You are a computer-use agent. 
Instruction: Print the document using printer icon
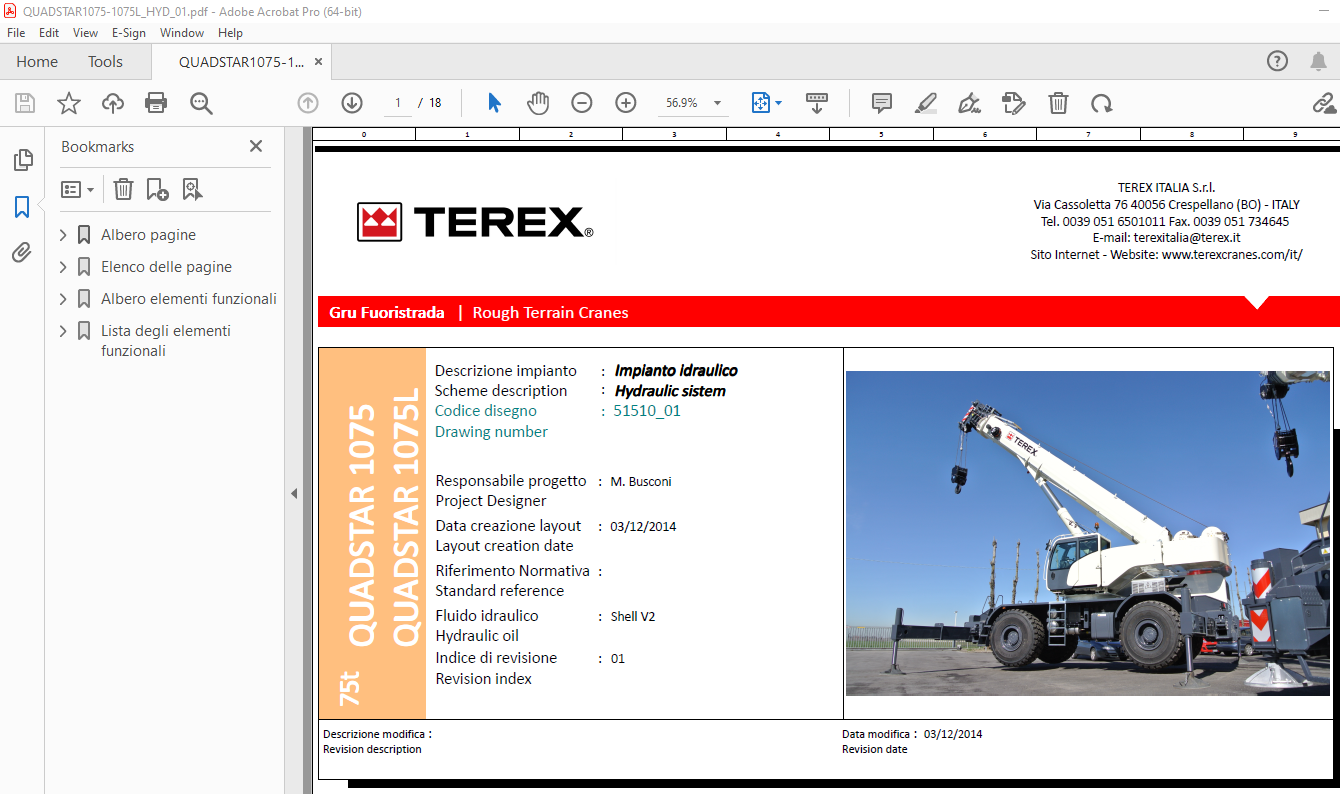pyautogui.click(x=156, y=103)
